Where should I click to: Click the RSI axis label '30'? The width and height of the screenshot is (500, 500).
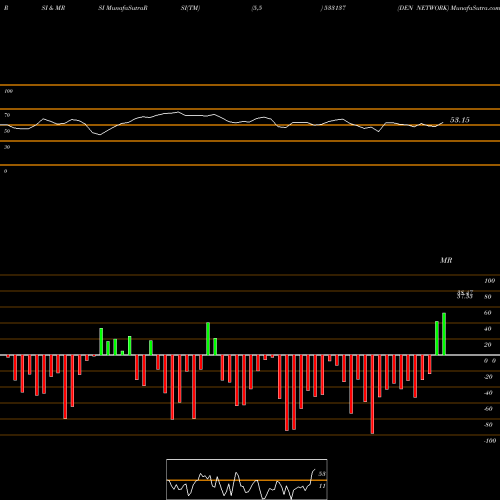[7, 147]
